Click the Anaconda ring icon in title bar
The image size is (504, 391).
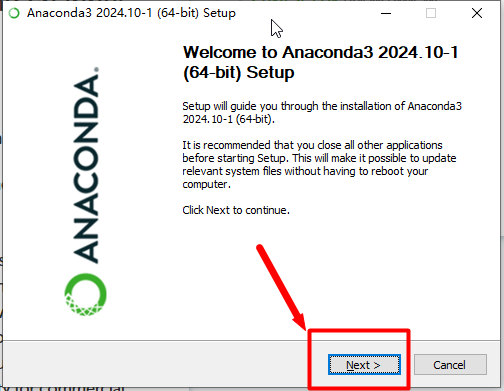click(14, 13)
